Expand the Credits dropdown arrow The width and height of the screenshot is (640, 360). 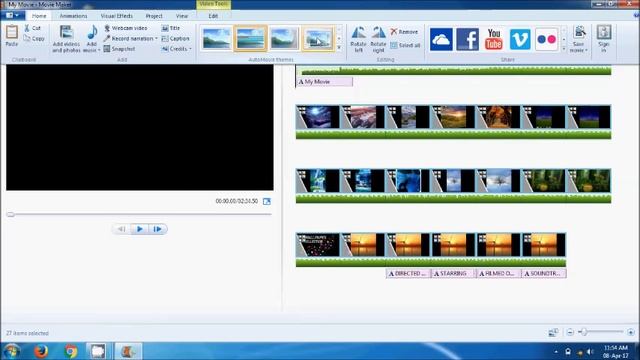point(190,49)
